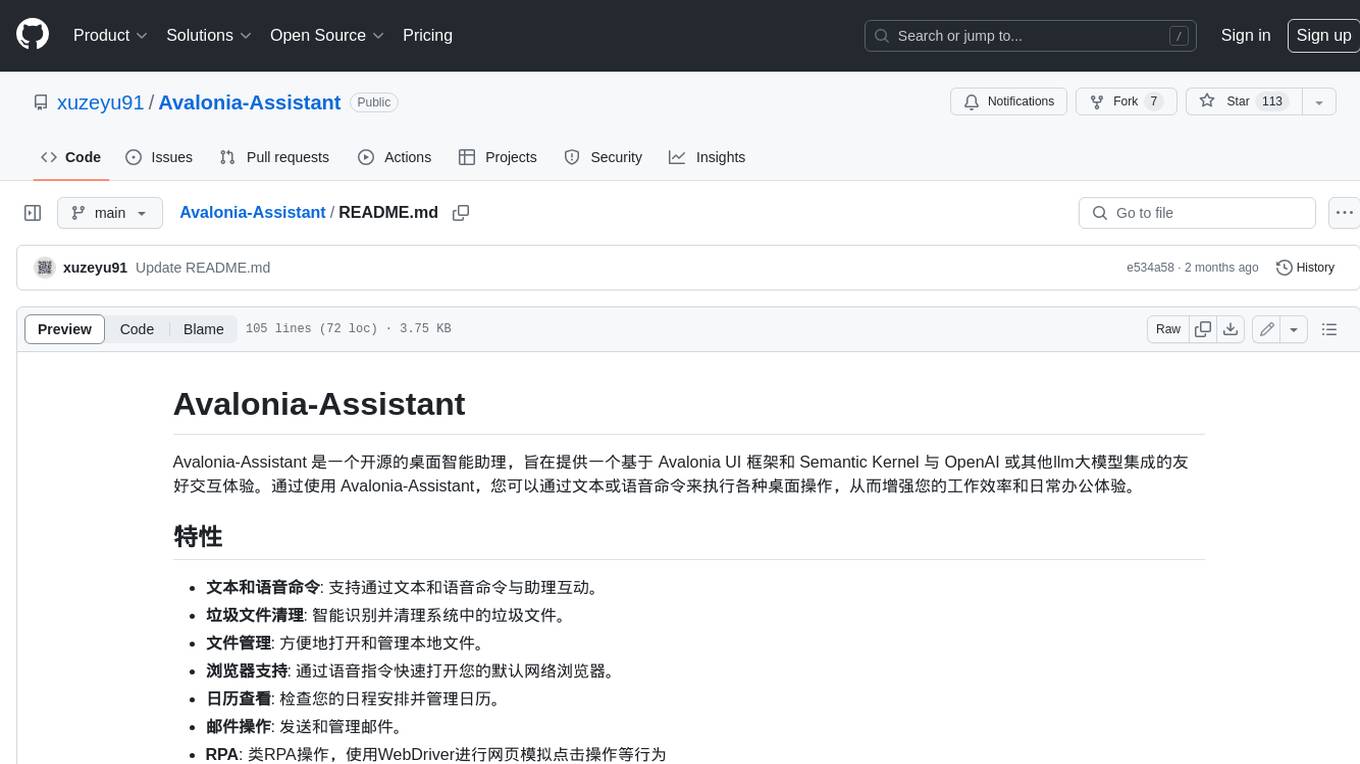Open the xuzeyu91 owner profile link
The height and width of the screenshot is (764, 1360).
100,102
